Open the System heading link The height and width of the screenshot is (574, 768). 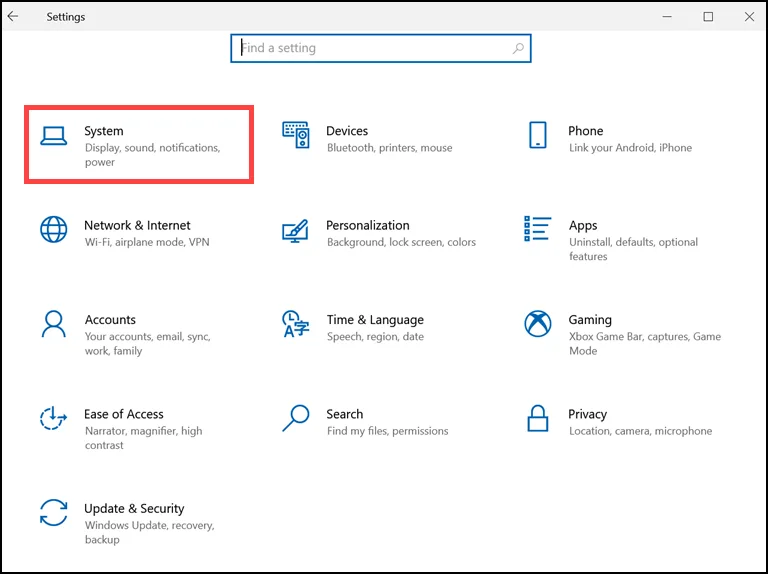104,131
